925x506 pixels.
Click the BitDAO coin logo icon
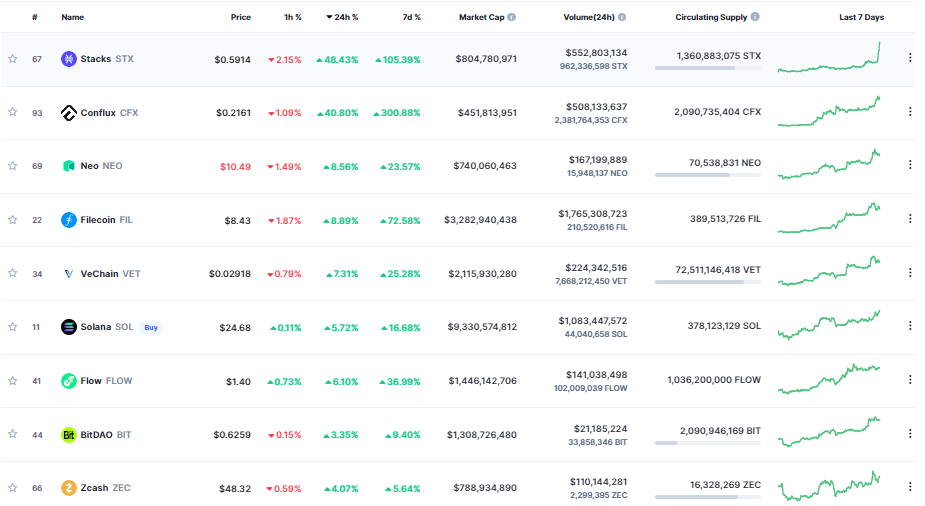click(x=69, y=435)
